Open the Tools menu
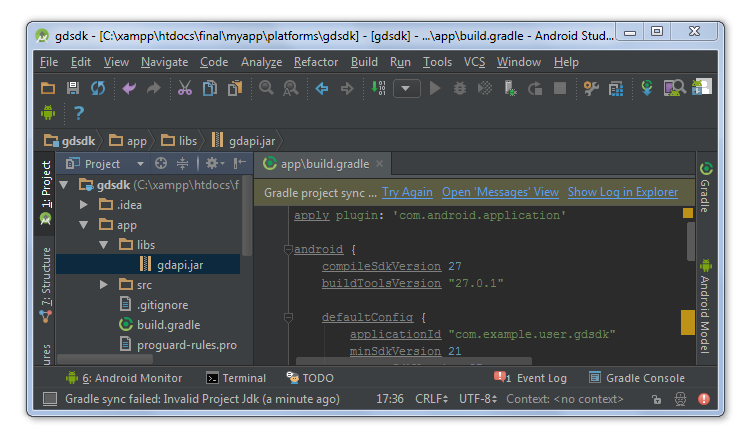This screenshot has width=754, height=447. coord(437,62)
